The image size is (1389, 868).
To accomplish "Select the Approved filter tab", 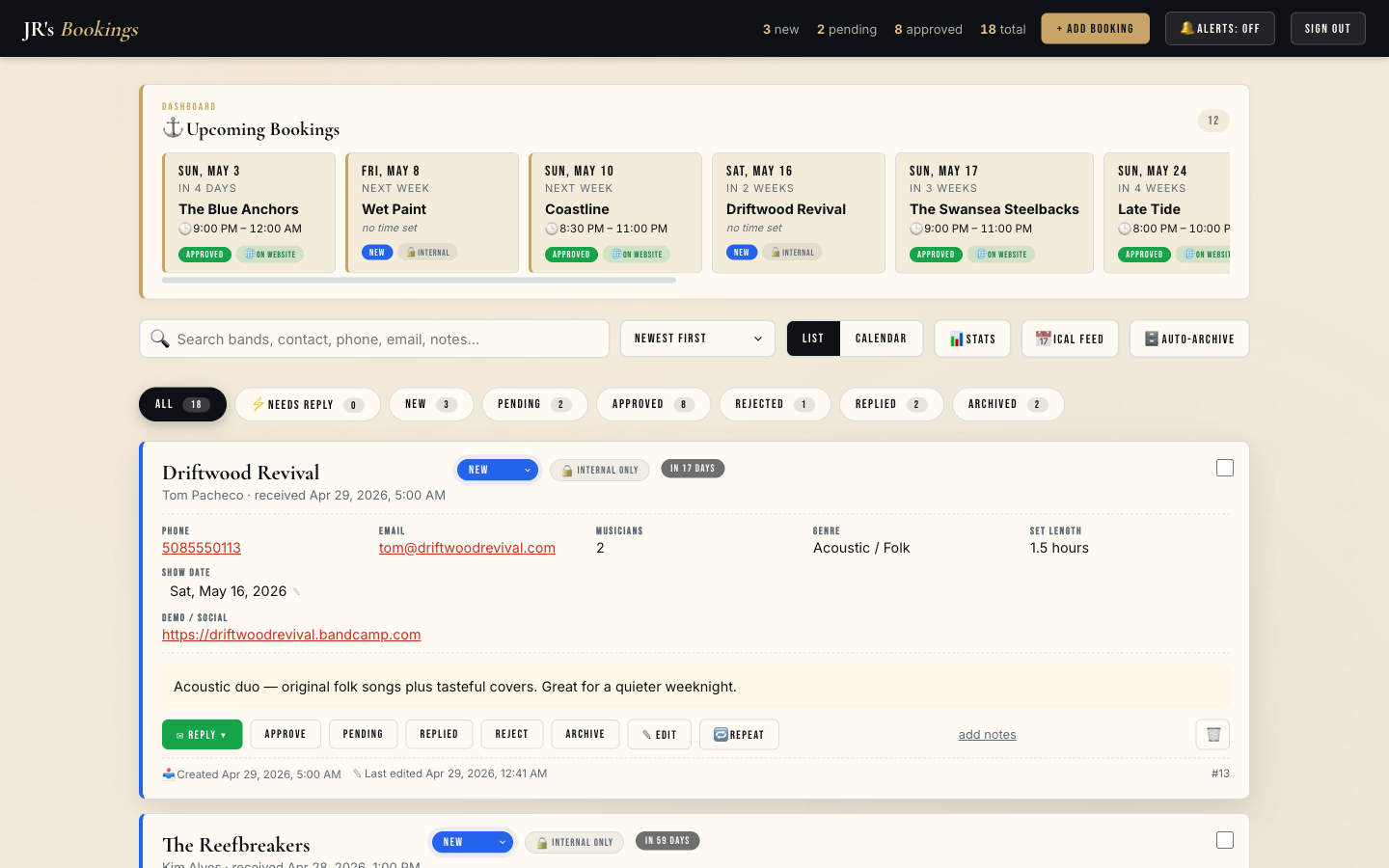I will coord(653,404).
